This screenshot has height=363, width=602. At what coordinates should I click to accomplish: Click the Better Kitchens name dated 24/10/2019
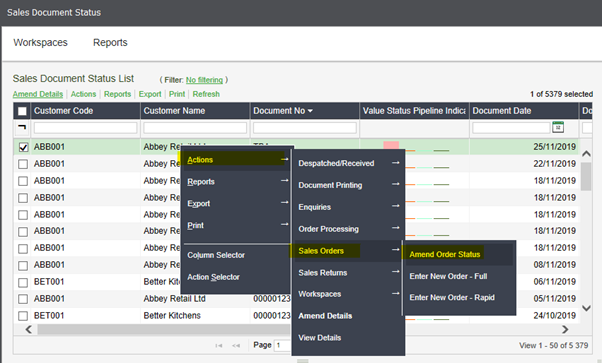[x=172, y=316]
